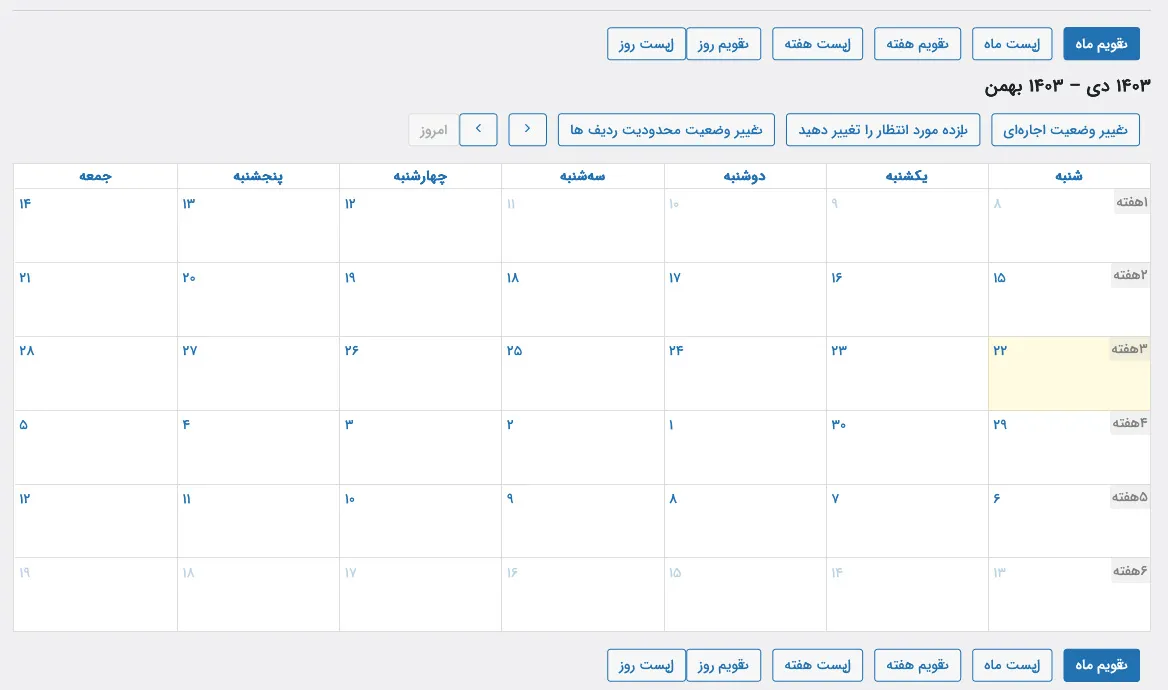1168x690 pixels.
Task: Select لیست روز below the calendar
Action: pyautogui.click(x=647, y=665)
